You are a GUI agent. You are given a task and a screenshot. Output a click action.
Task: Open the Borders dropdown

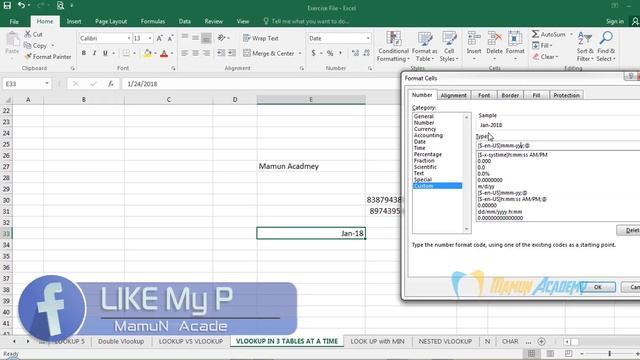[134, 53]
